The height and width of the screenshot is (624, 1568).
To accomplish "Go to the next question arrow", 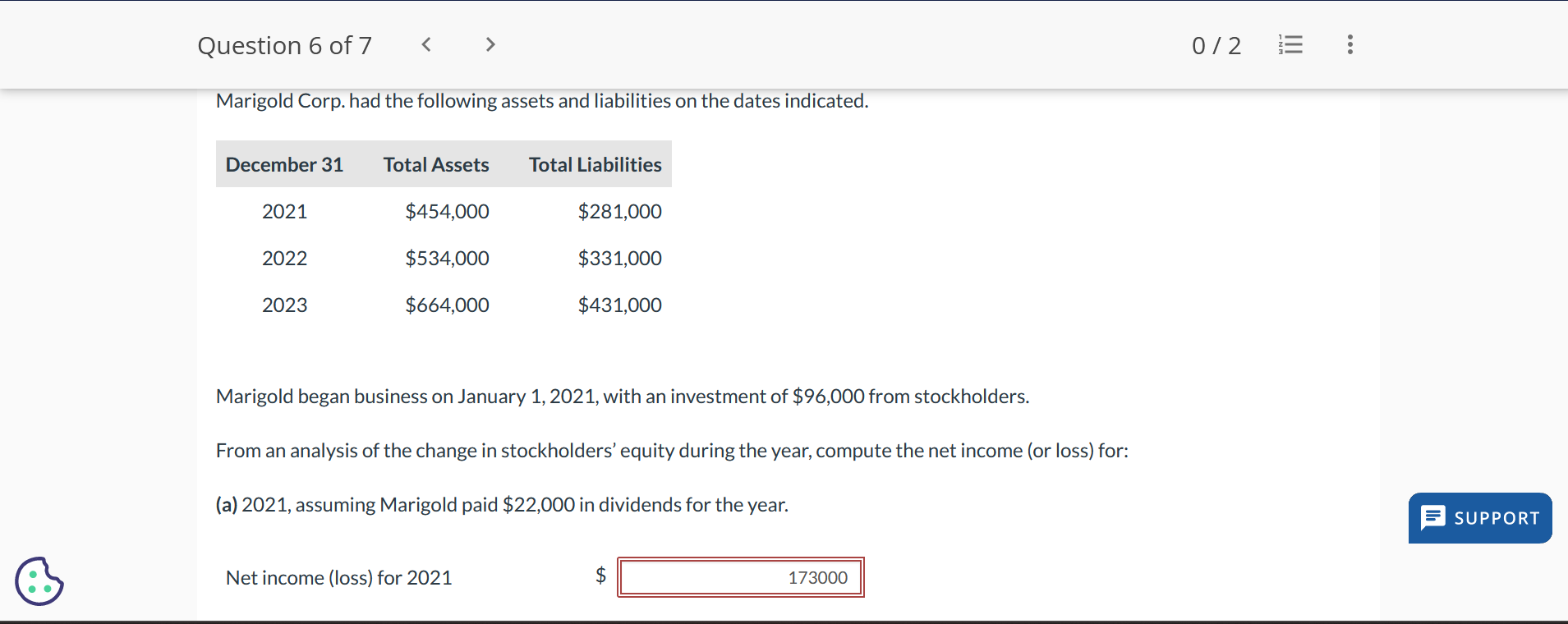I will click(490, 44).
